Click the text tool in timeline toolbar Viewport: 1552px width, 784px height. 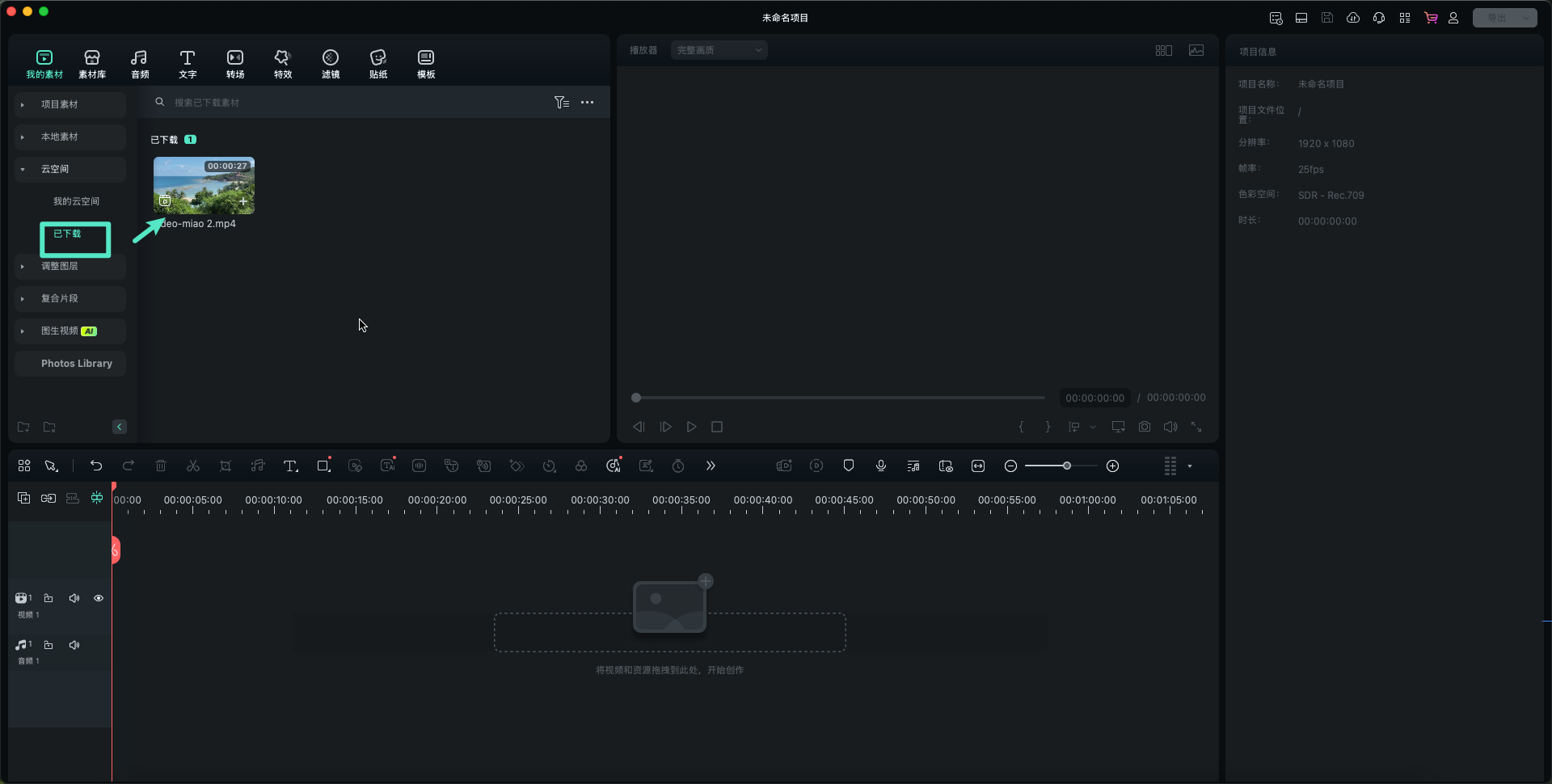(x=290, y=466)
